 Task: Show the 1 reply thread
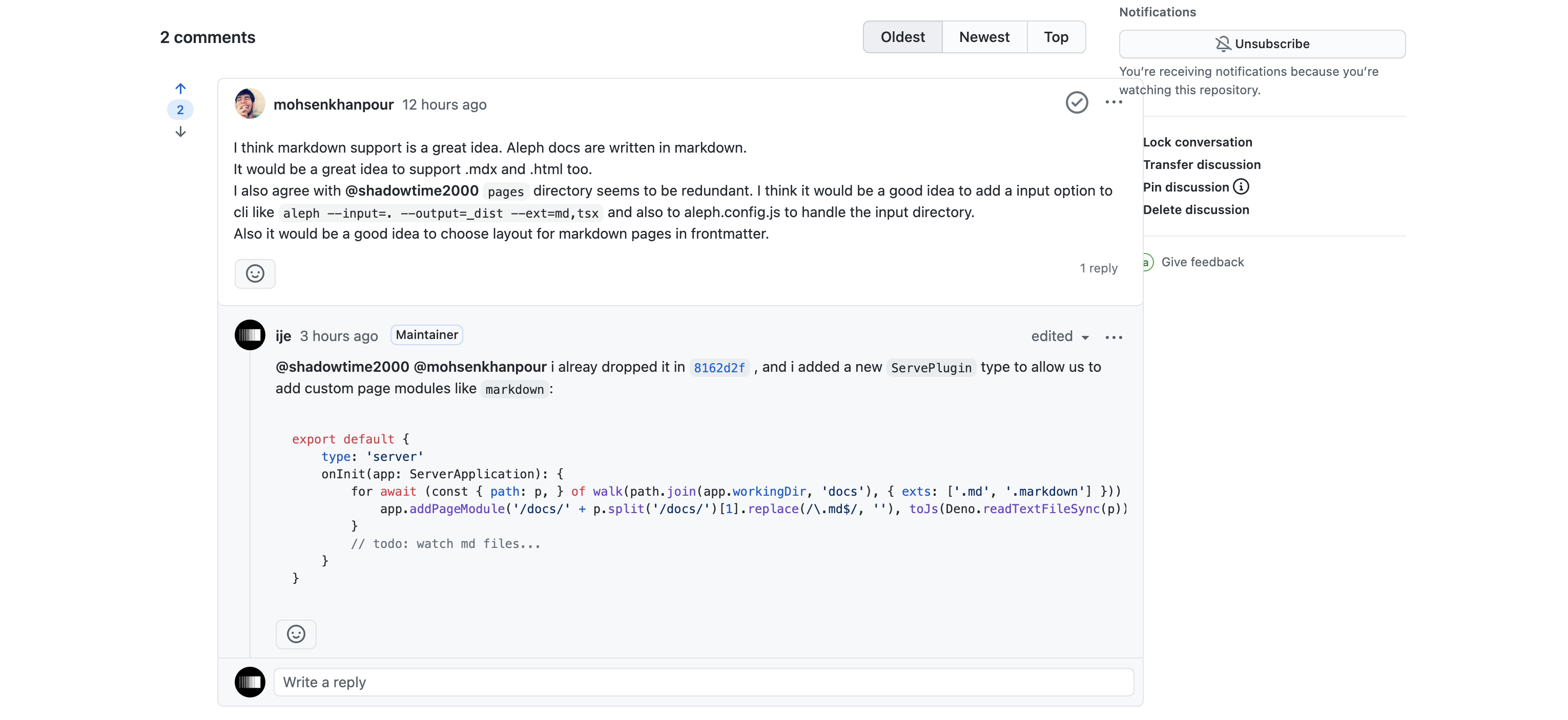point(1098,267)
